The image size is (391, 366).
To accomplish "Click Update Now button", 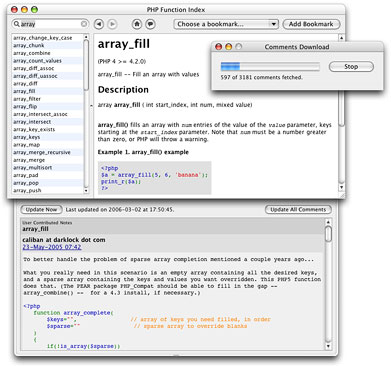I will 41,210.
